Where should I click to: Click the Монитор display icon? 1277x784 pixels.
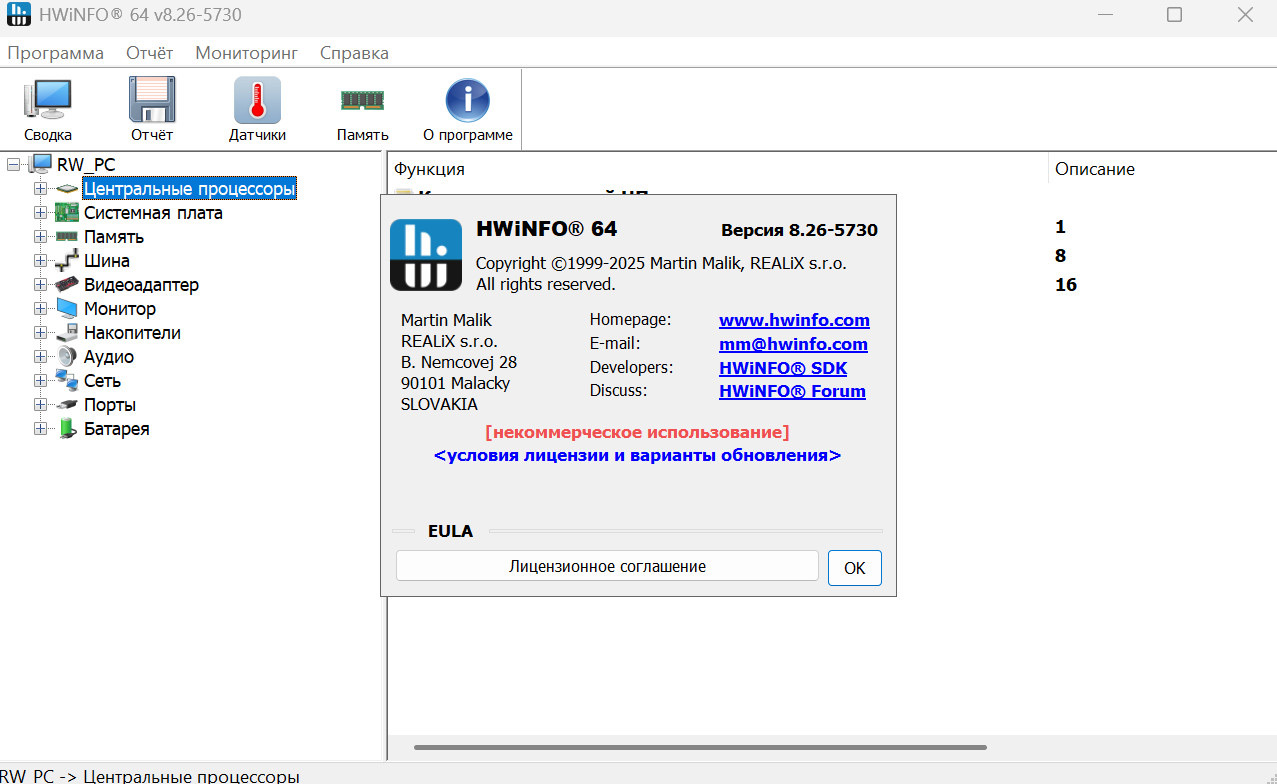pos(67,309)
